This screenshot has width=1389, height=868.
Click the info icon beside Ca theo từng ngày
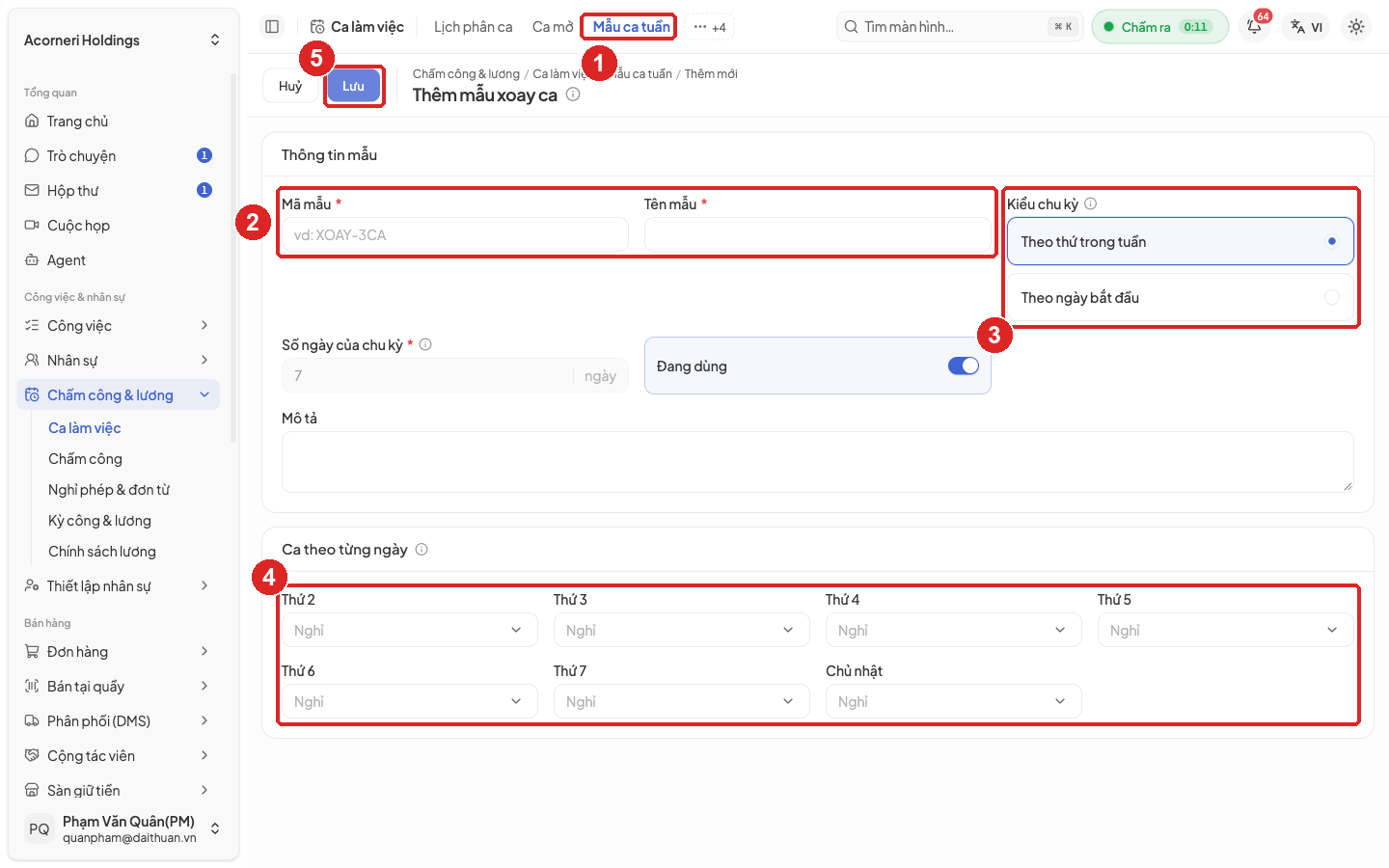(422, 550)
